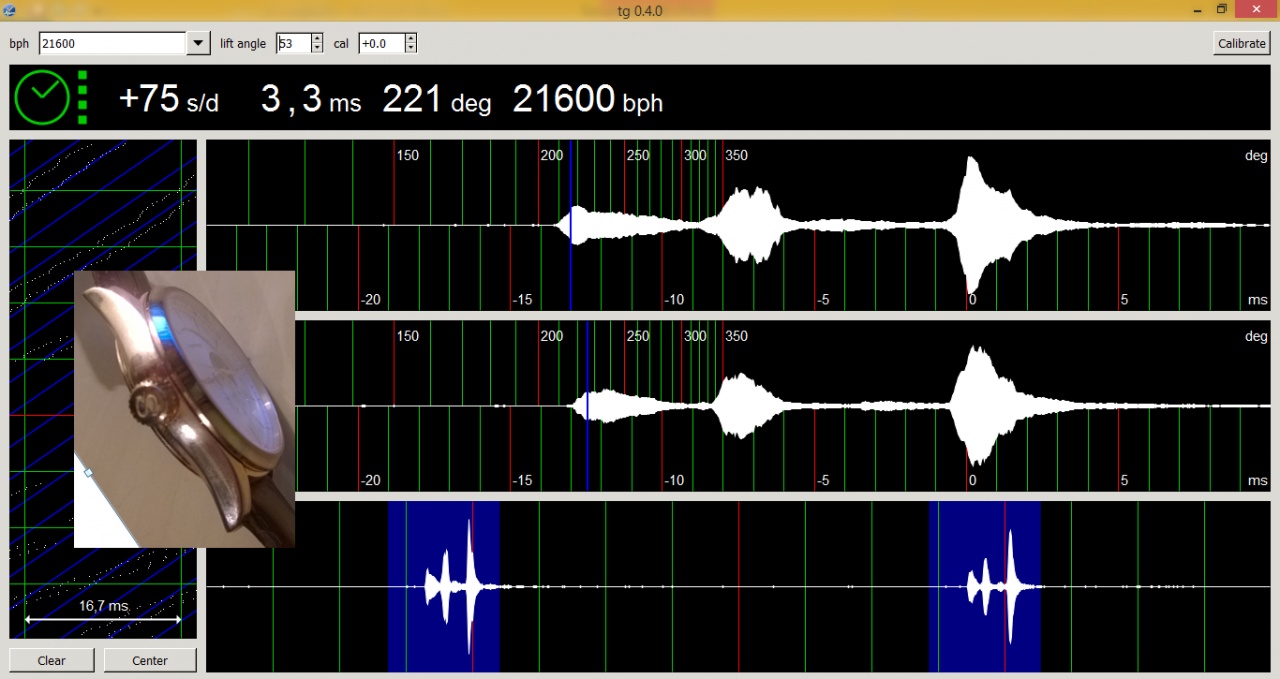Viewport: 1280px width, 679px height.
Task: Click into the lift angle field
Action: pos(292,43)
